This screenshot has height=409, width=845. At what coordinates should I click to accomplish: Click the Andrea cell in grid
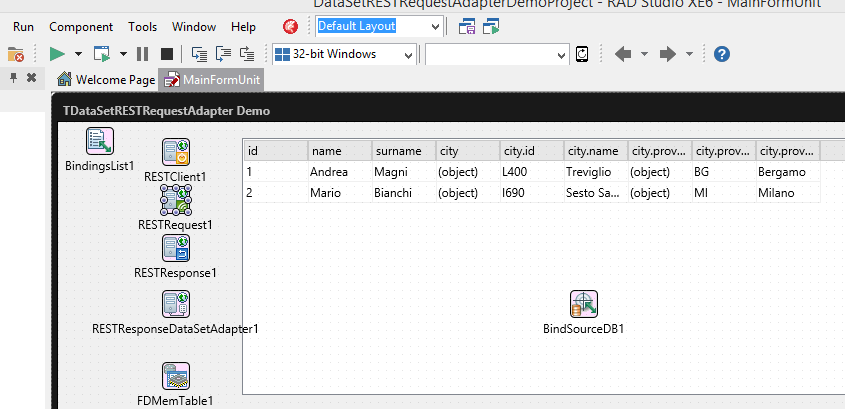coord(340,172)
